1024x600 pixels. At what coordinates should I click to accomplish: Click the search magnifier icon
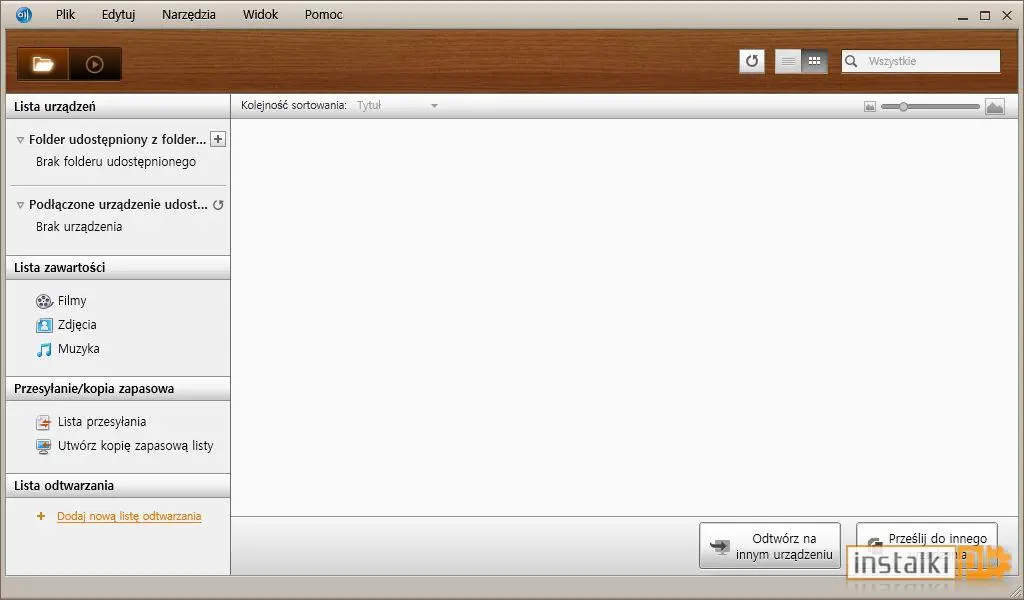click(851, 61)
